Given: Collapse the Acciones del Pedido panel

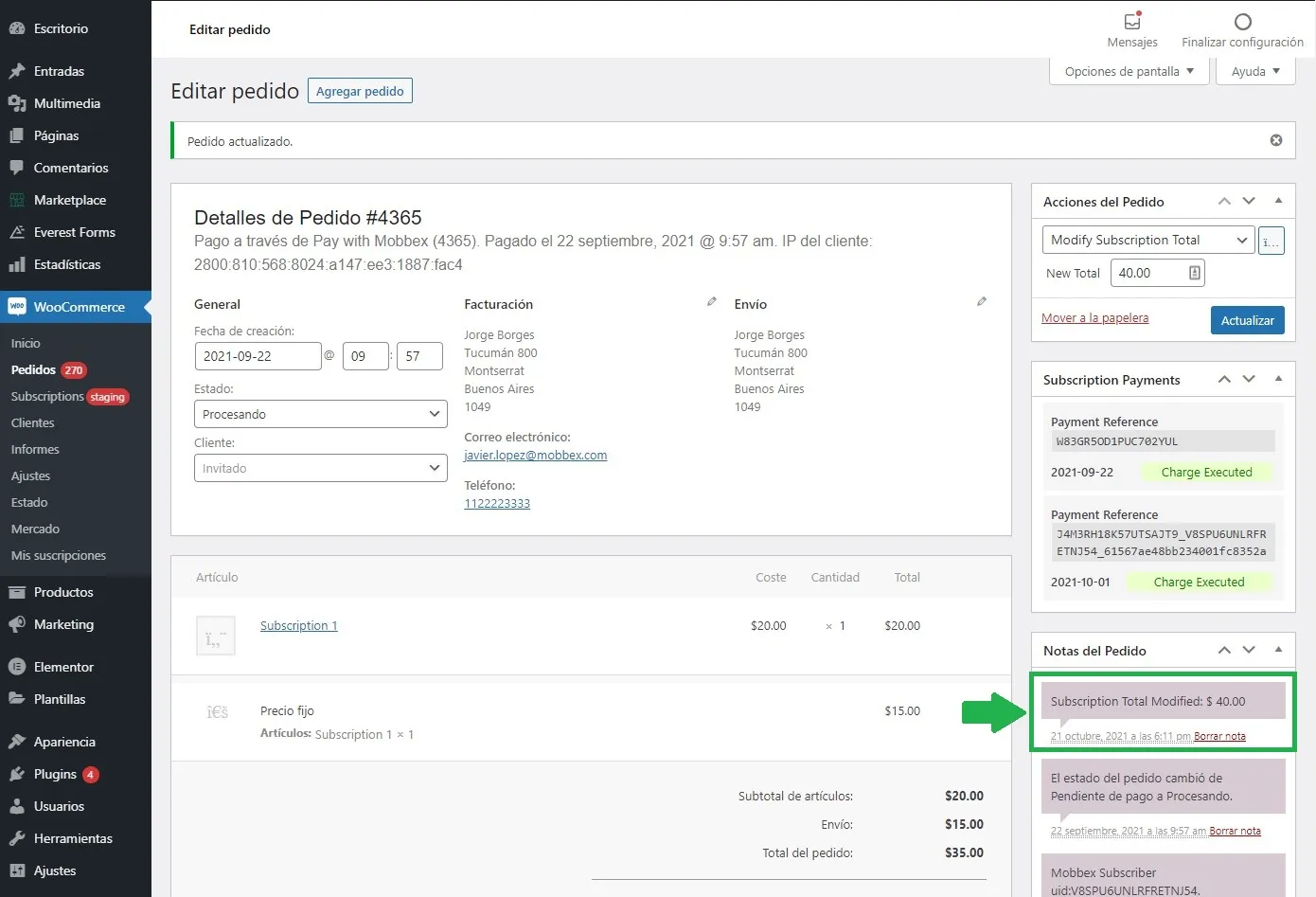Looking at the screenshot, I should coord(1278,201).
